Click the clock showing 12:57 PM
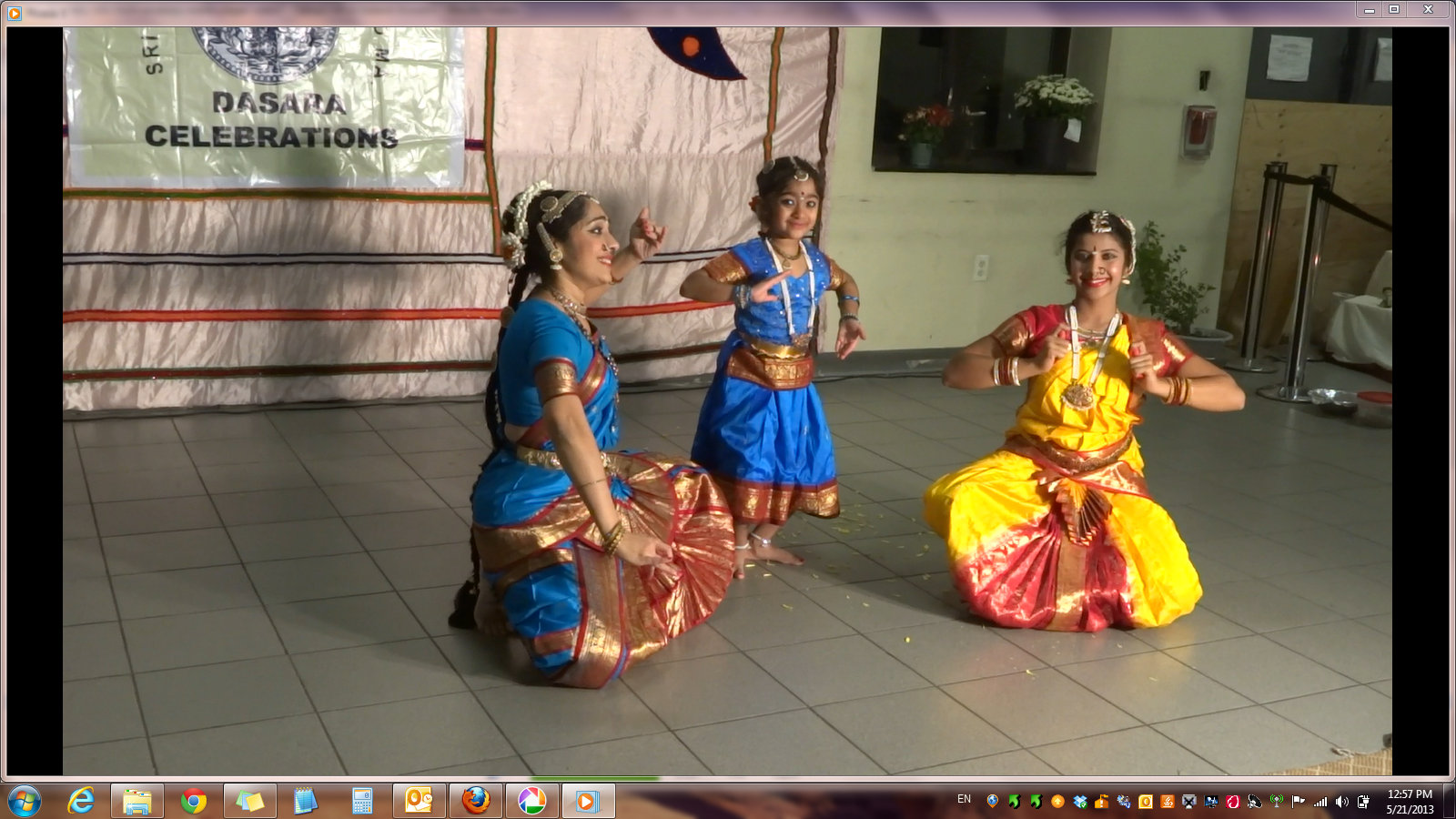This screenshot has width=1456, height=819. tap(1410, 801)
